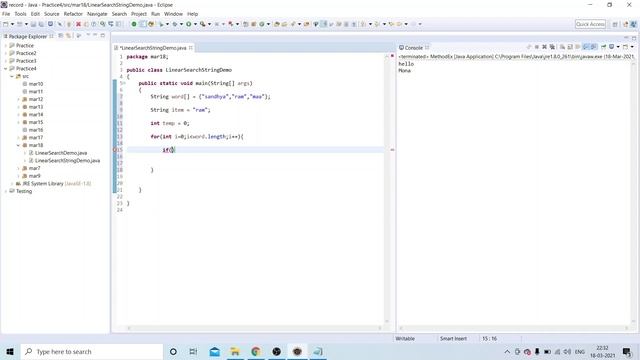The height and width of the screenshot is (360, 640).
Task: Click Remove Launch (X) in Console toolbar
Action: tap(544, 47)
